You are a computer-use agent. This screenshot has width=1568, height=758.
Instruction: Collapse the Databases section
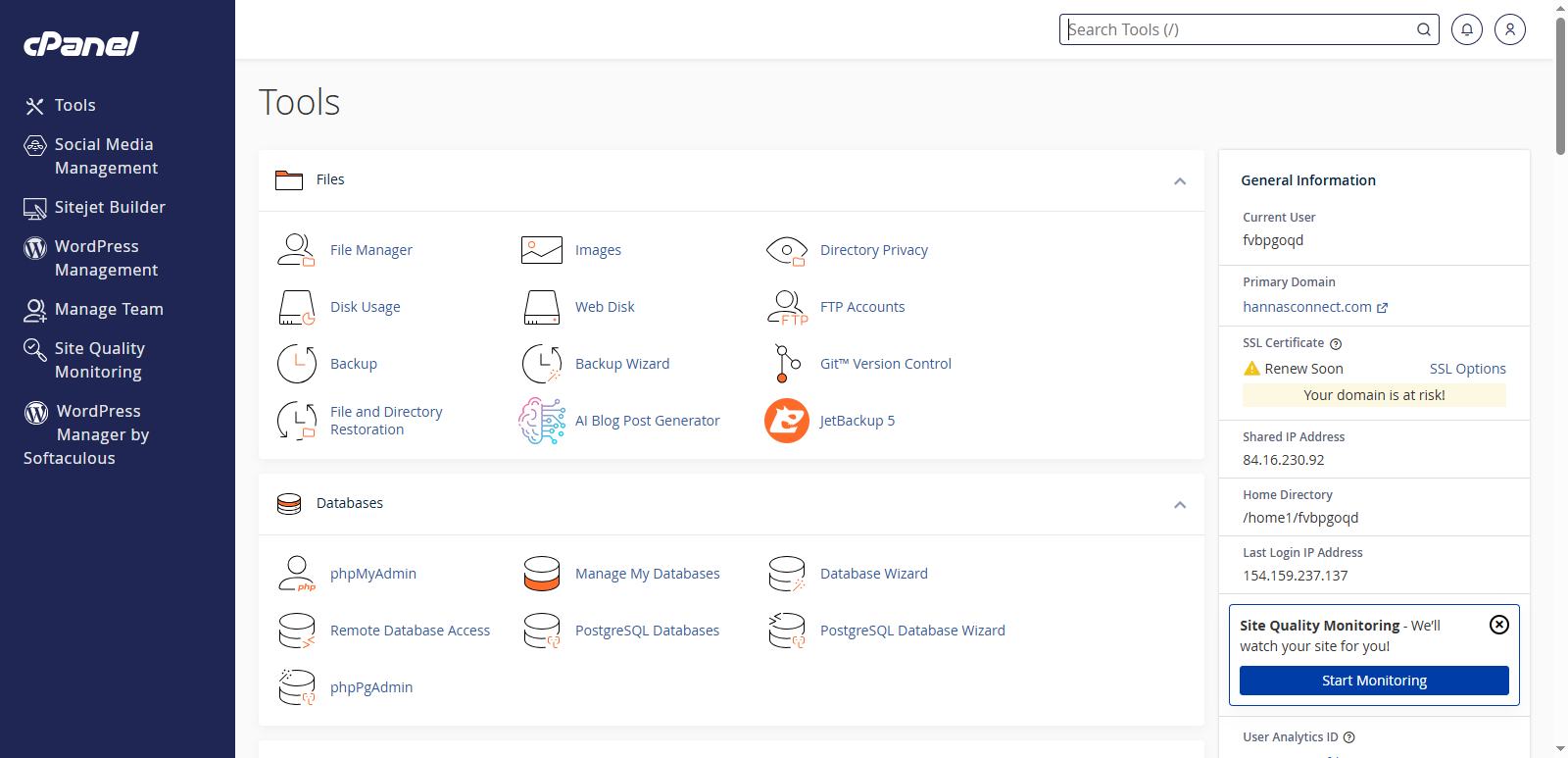(1179, 505)
